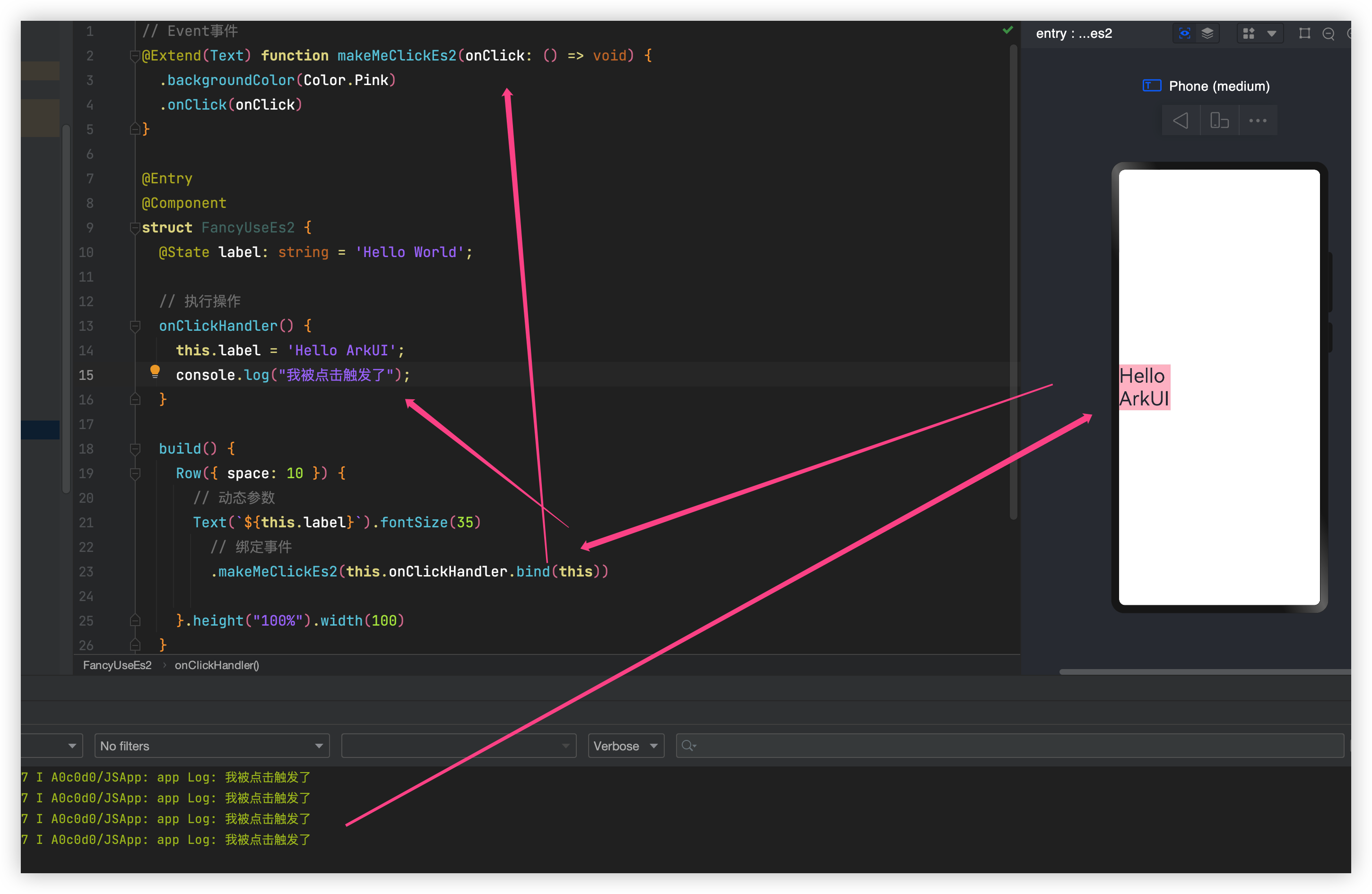Click the 'Hello ArkUI' string on line 14

(x=342, y=350)
